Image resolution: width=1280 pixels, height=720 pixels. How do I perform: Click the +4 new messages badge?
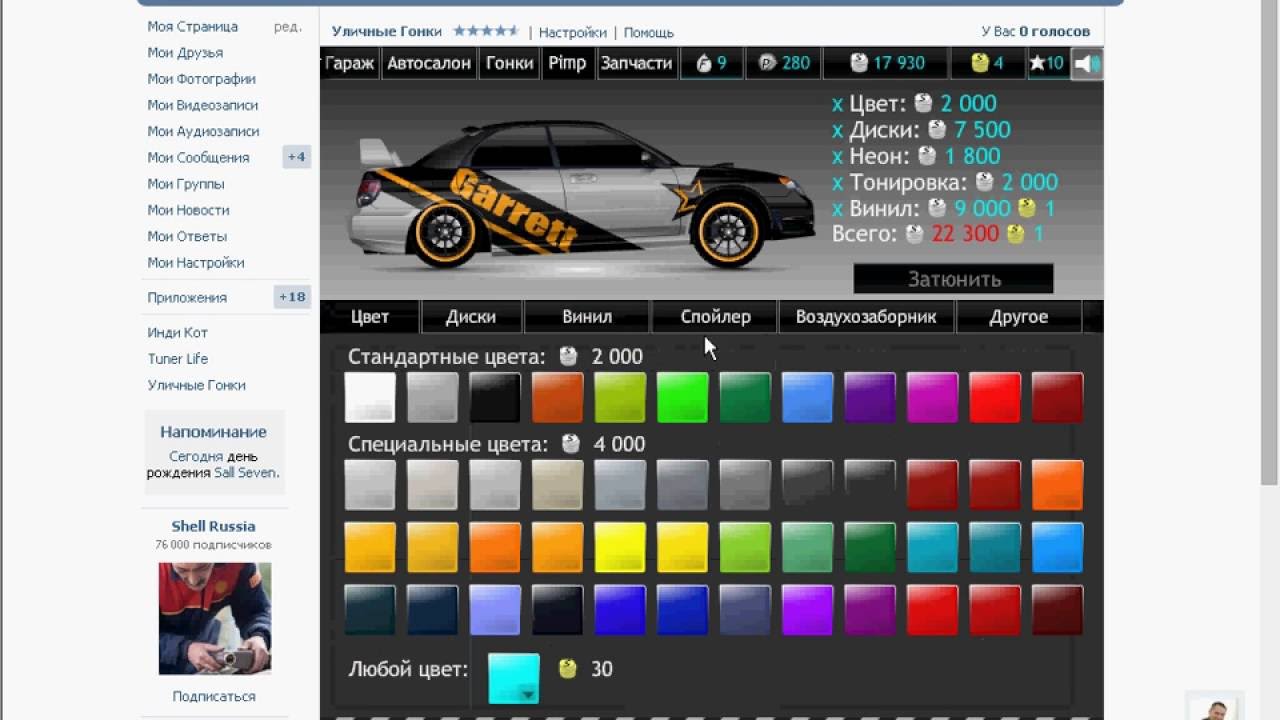(297, 157)
